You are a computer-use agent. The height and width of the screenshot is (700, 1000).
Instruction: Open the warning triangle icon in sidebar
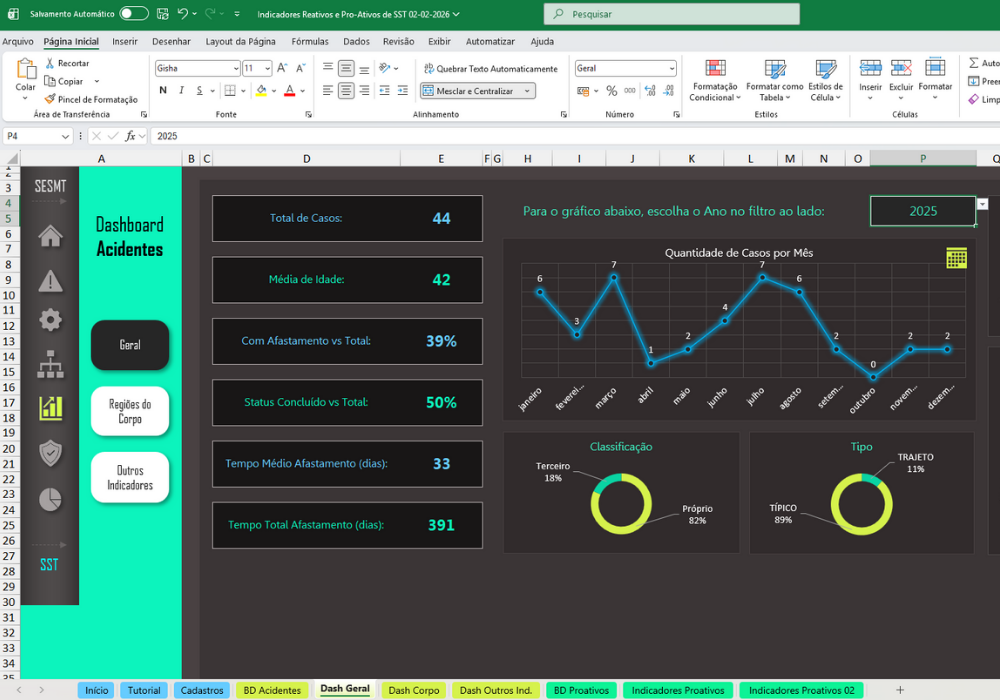coord(50,281)
